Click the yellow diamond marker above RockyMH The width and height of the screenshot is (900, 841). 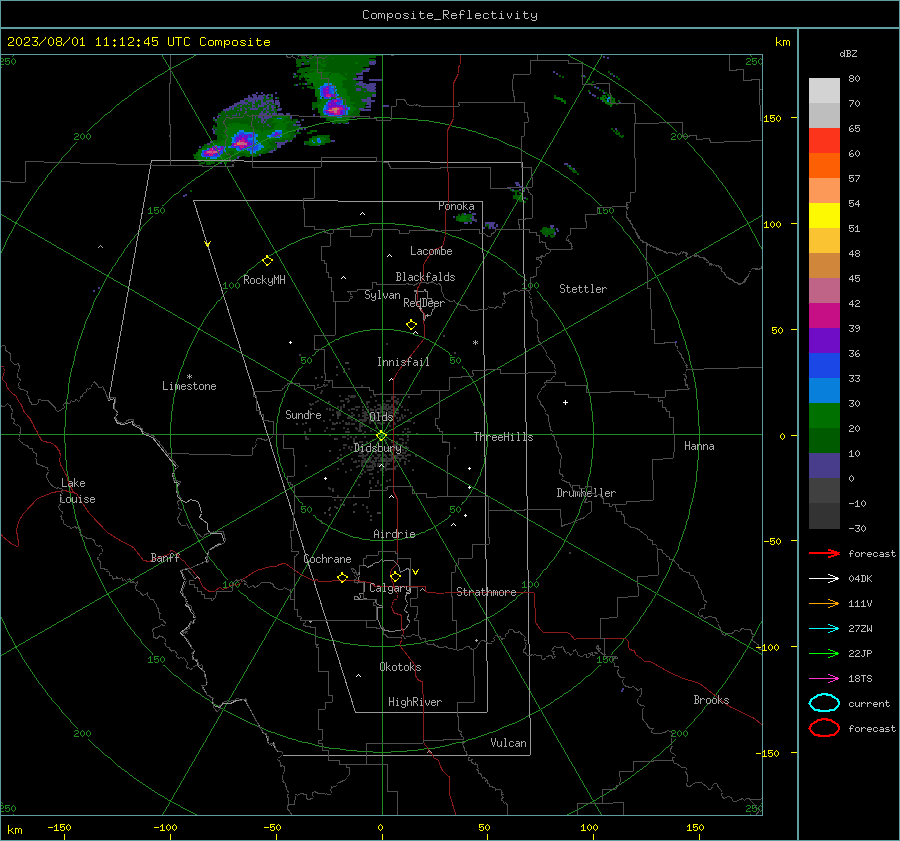[x=267, y=261]
